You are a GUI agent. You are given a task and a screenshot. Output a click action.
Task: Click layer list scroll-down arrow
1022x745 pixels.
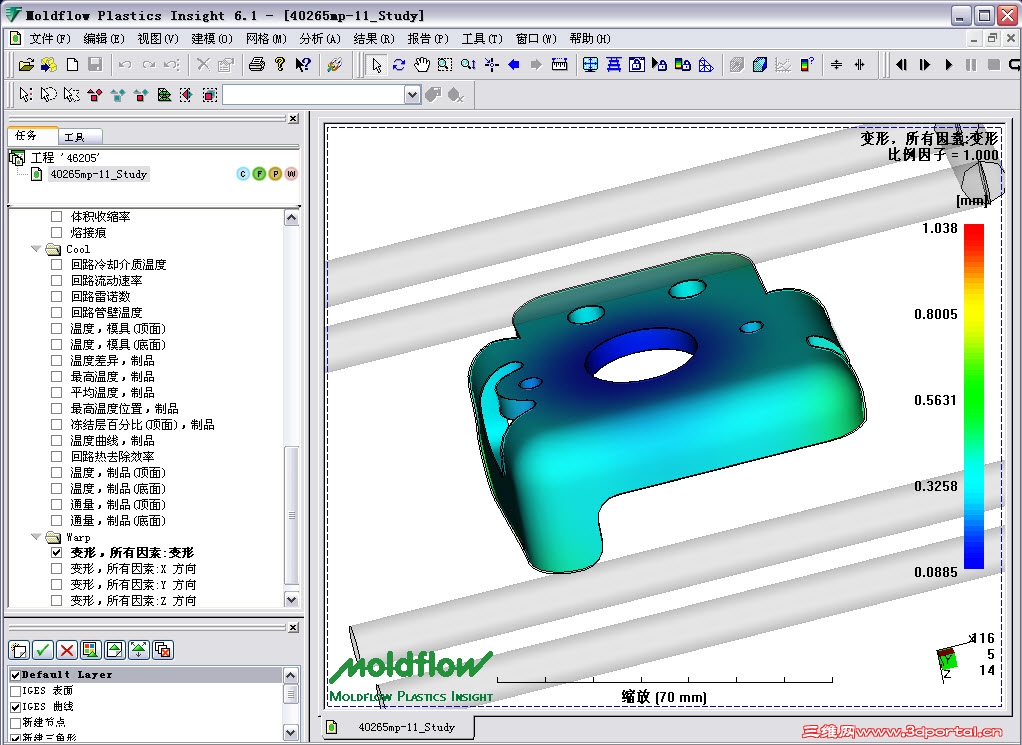(x=291, y=733)
